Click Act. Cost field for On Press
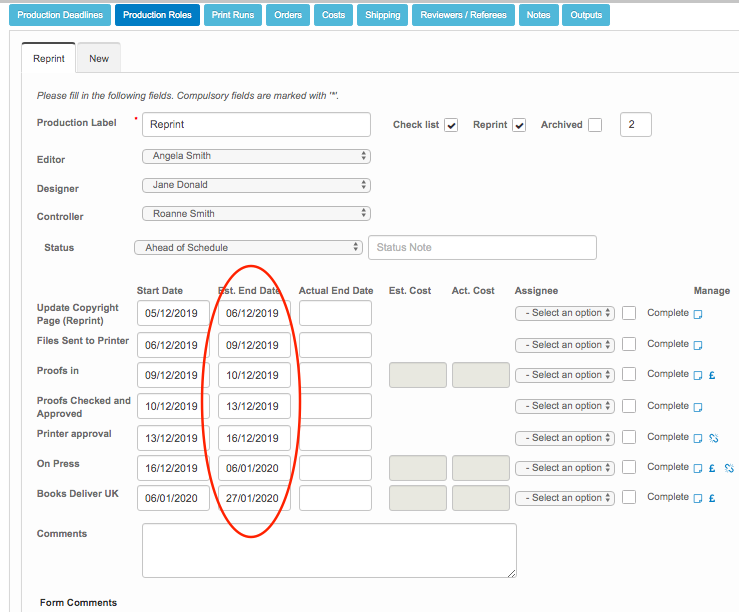 point(481,468)
